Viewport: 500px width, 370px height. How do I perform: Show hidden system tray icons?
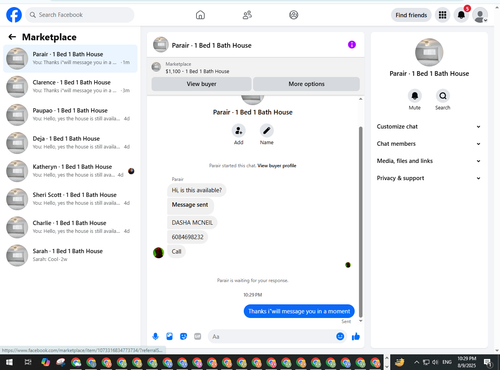pyautogui.click(x=416, y=362)
